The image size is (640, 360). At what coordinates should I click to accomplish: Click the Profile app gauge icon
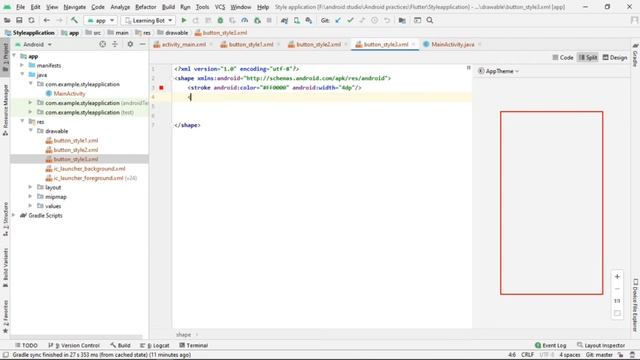coord(244,20)
